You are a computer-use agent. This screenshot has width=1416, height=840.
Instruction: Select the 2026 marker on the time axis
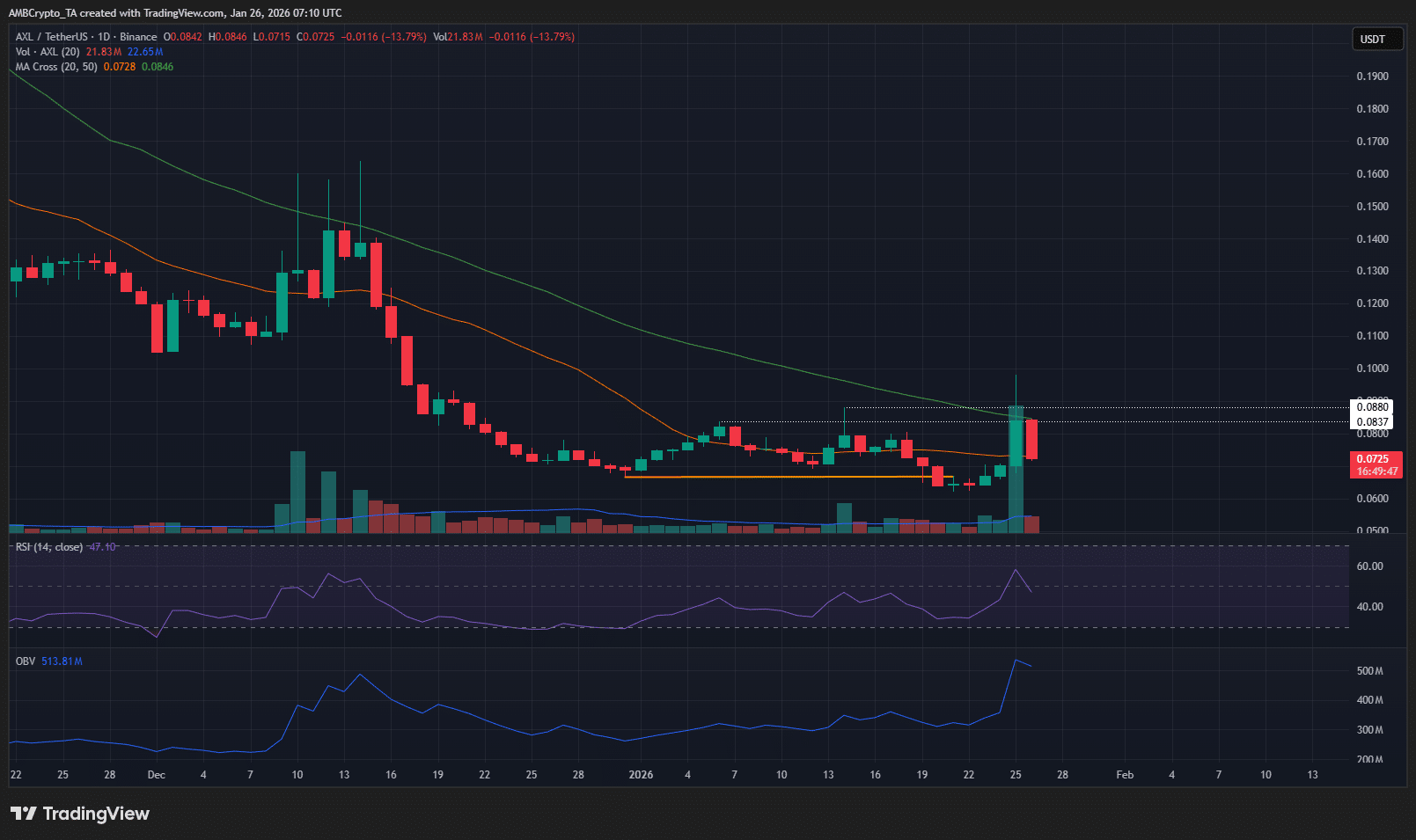point(640,775)
